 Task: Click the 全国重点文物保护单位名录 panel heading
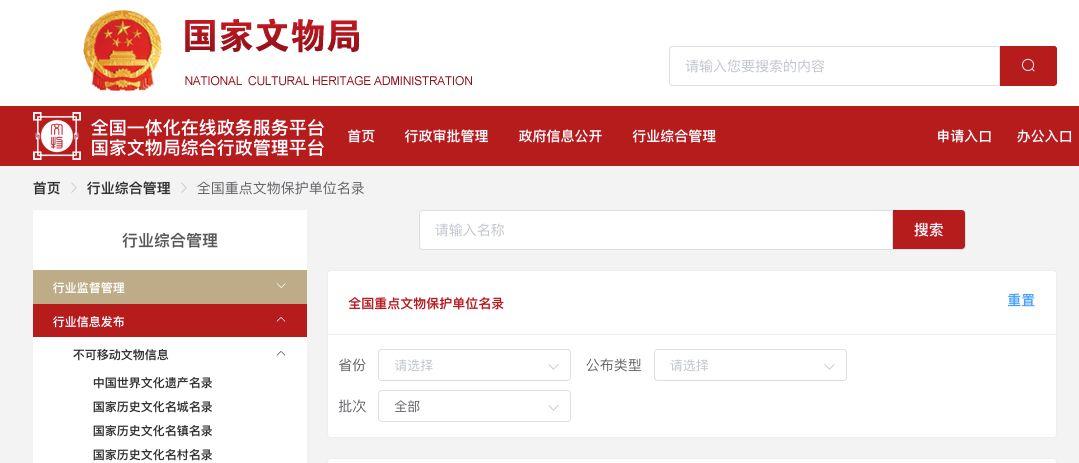pos(426,303)
